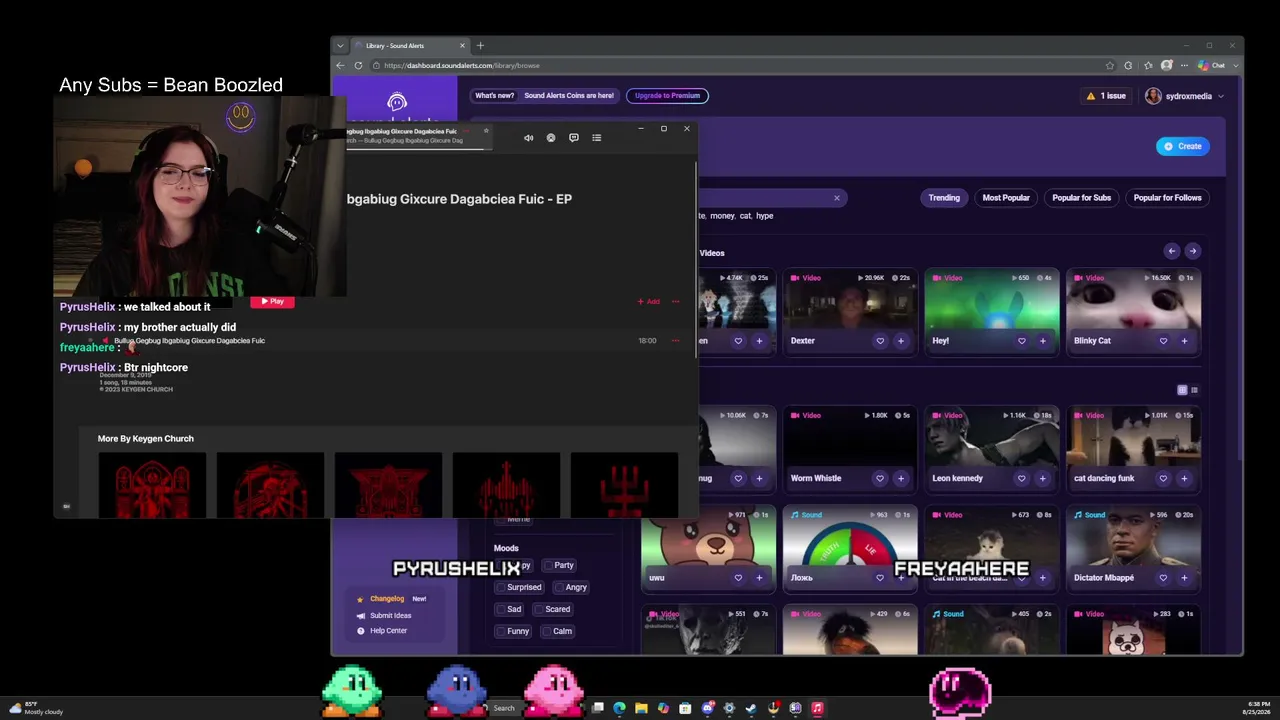Open Steam from the taskbar
The width and height of the screenshot is (1280, 720).
click(751, 708)
